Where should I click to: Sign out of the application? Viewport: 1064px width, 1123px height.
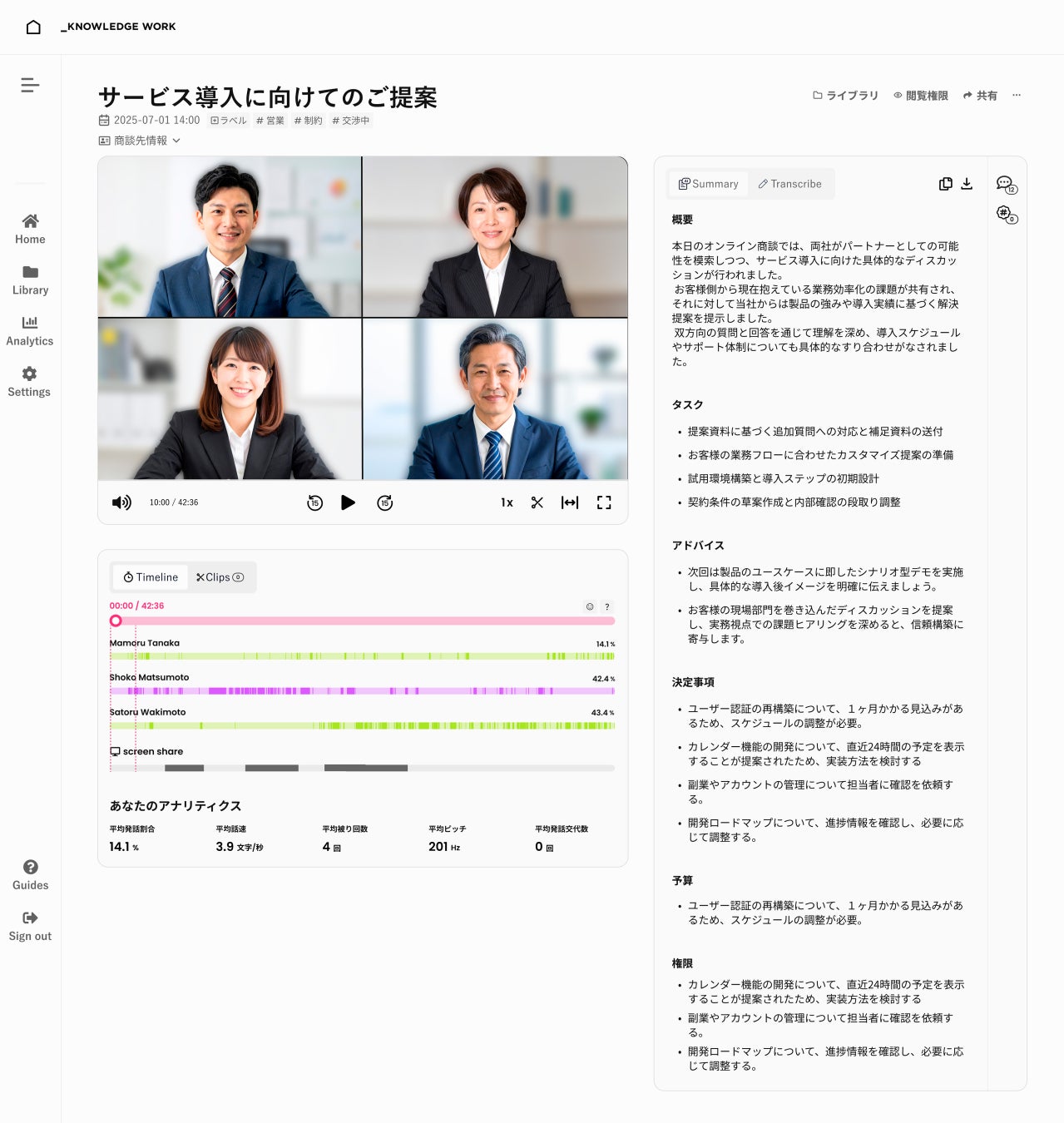30,925
